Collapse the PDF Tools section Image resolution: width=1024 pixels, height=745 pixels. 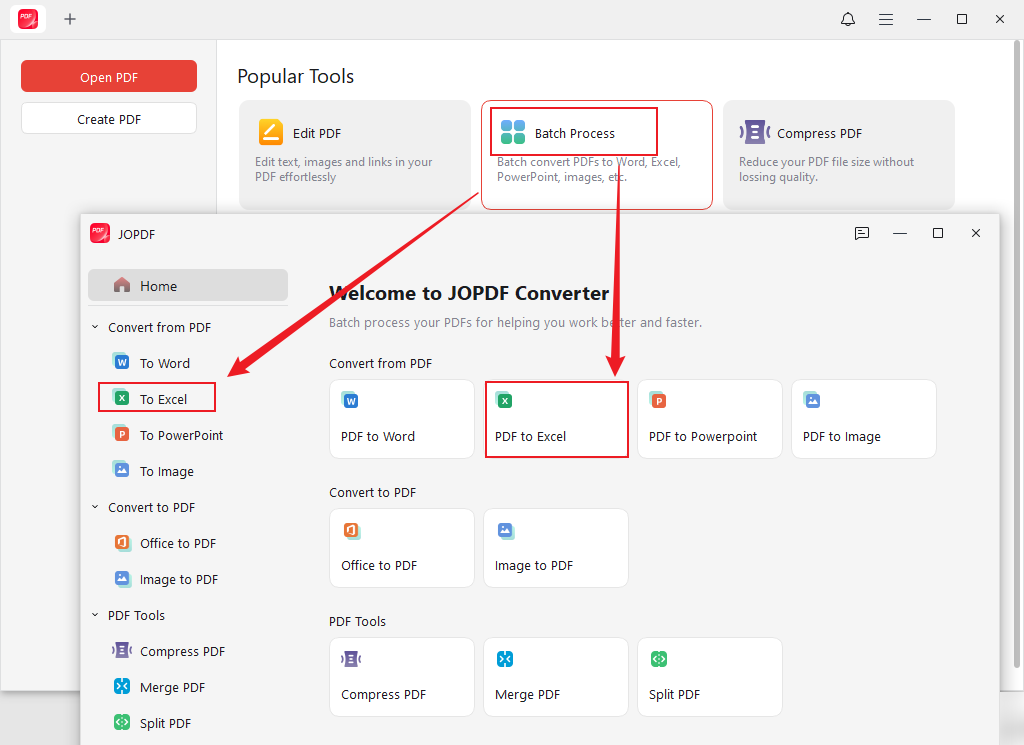point(95,615)
